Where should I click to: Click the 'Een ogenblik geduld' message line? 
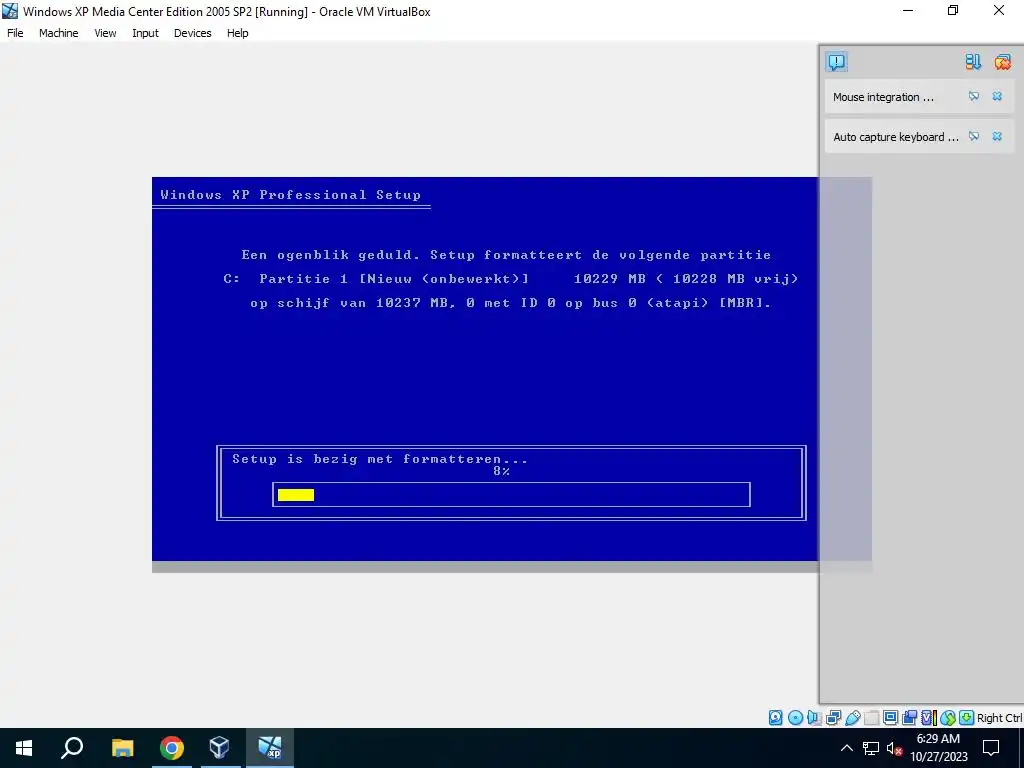coord(506,255)
